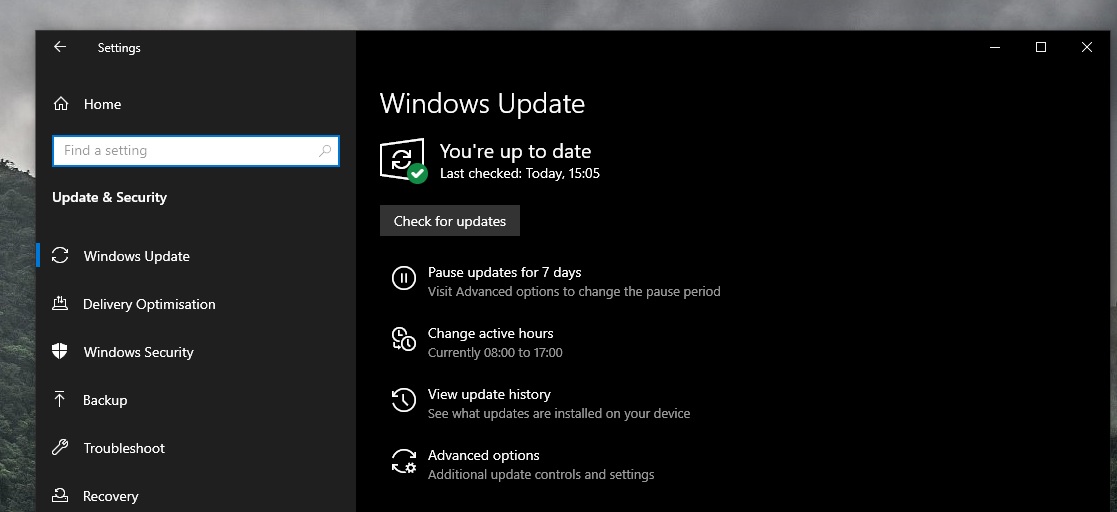The width and height of the screenshot is (1117, 512).
Task: Open Advanced options link
Action: [483, 456]
